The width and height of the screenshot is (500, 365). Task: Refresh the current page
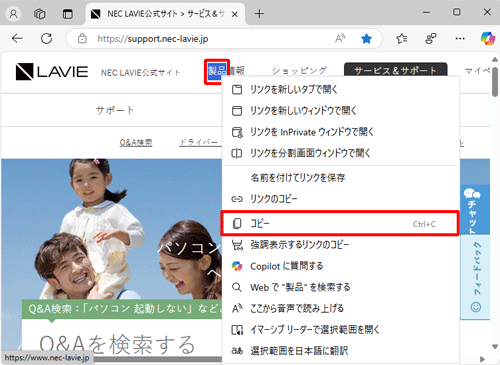(x=46, y=39)
